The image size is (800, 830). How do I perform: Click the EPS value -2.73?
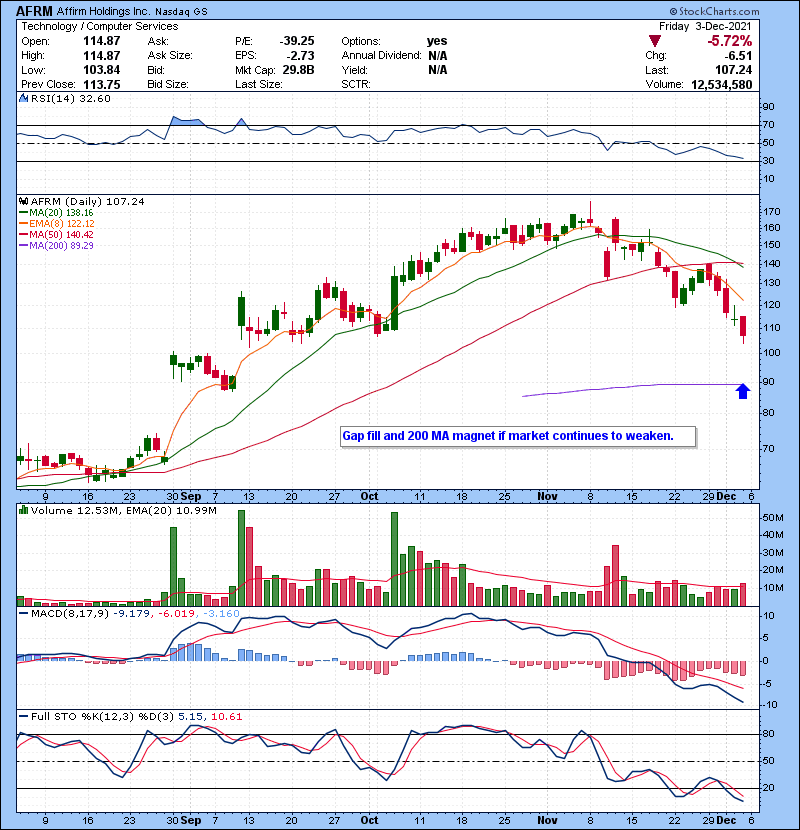point(301,56)
